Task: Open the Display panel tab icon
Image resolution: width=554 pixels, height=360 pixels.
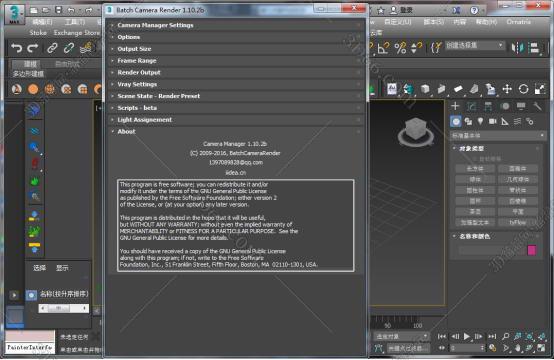Action: pyautogui.click(x=521, y=106)
